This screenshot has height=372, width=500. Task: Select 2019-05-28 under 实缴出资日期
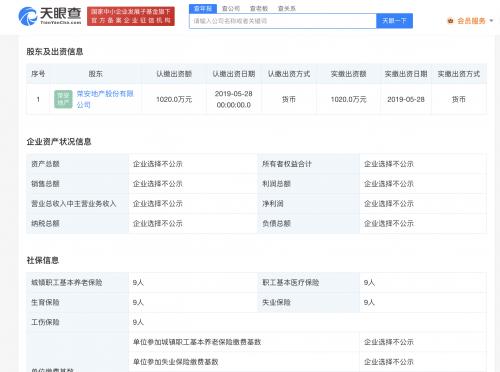click(406, 99)
